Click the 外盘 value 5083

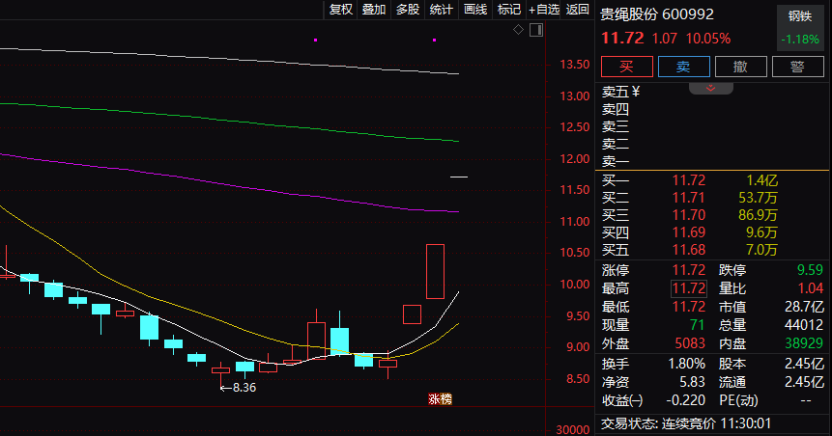click(x=690, y=343)
